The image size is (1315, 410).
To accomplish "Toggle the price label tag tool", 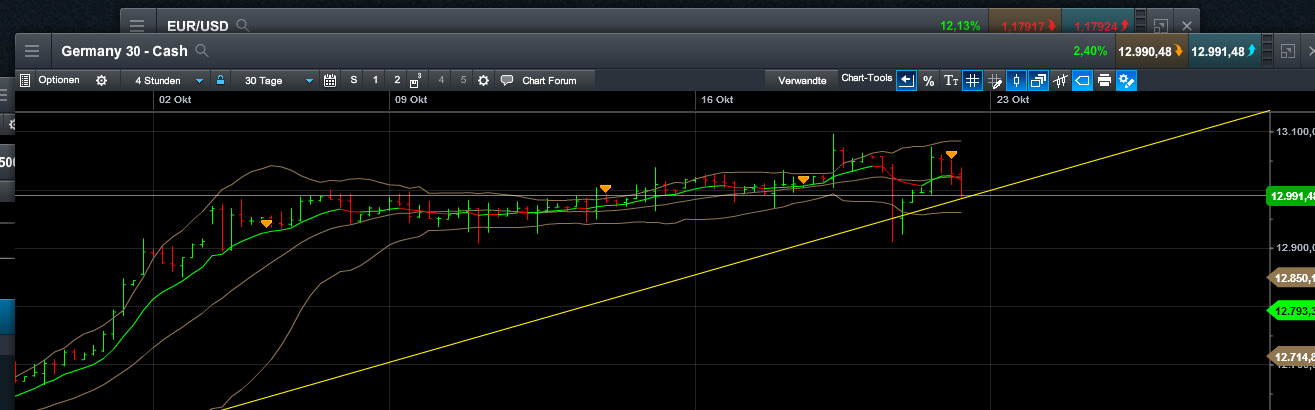I will click(x=1082, y=80).
